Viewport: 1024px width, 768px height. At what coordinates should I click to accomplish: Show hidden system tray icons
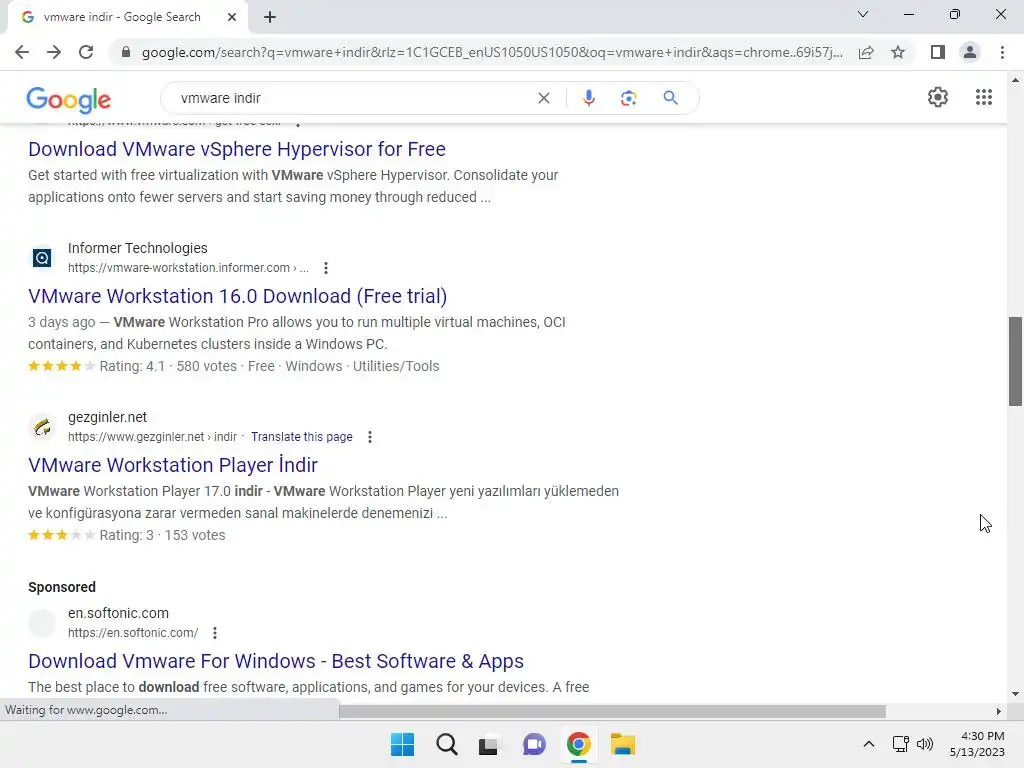tap(869, 744)
